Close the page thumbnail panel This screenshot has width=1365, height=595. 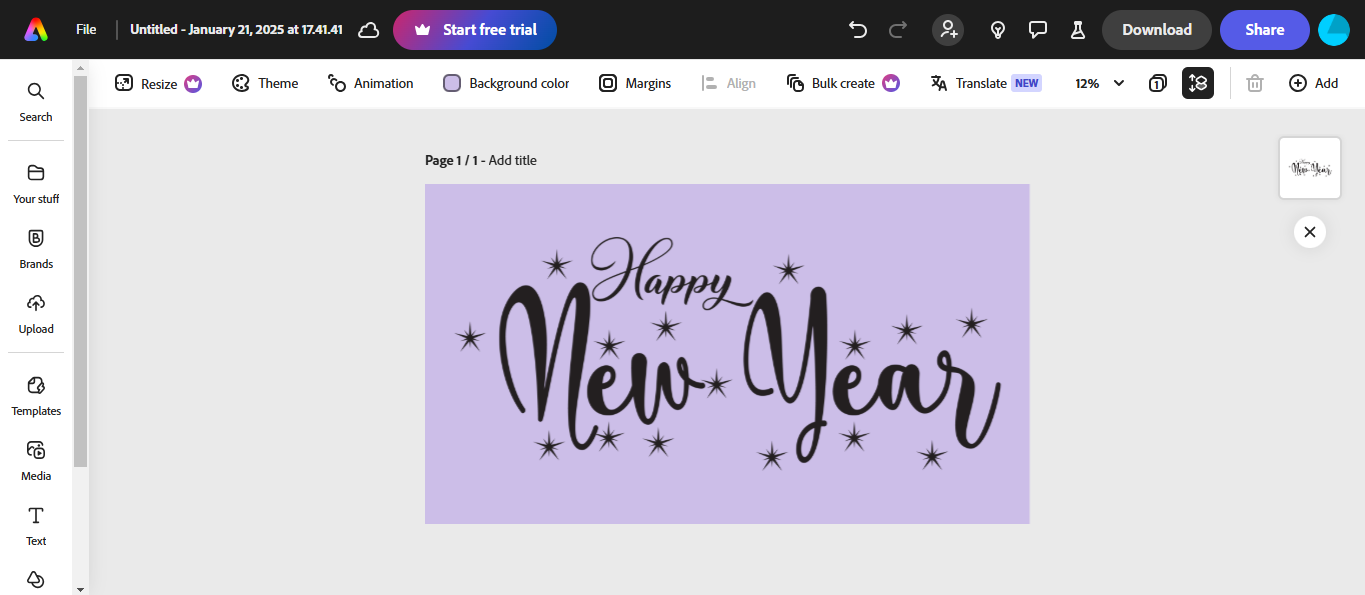1310,232
